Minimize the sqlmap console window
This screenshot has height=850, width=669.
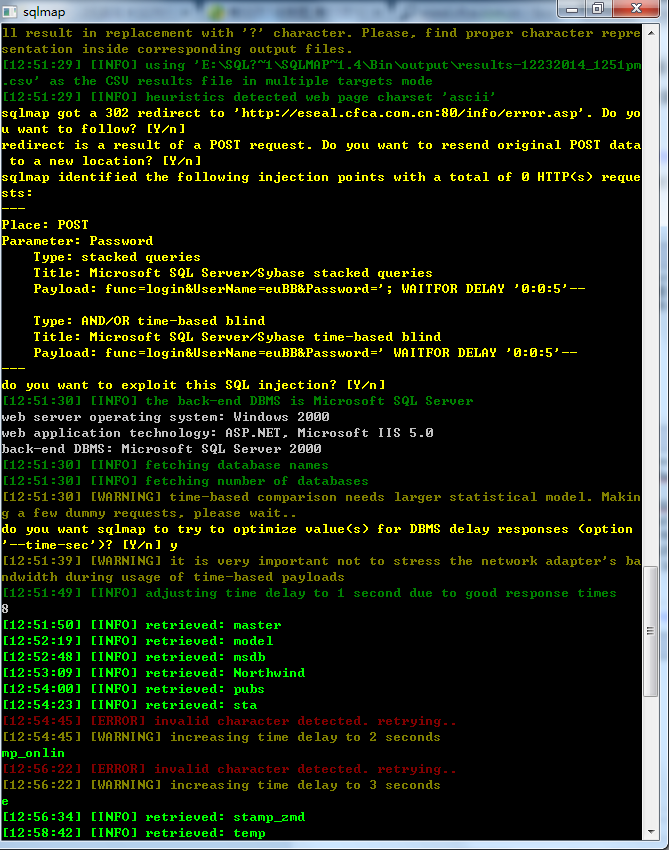[x=571, y=8]
